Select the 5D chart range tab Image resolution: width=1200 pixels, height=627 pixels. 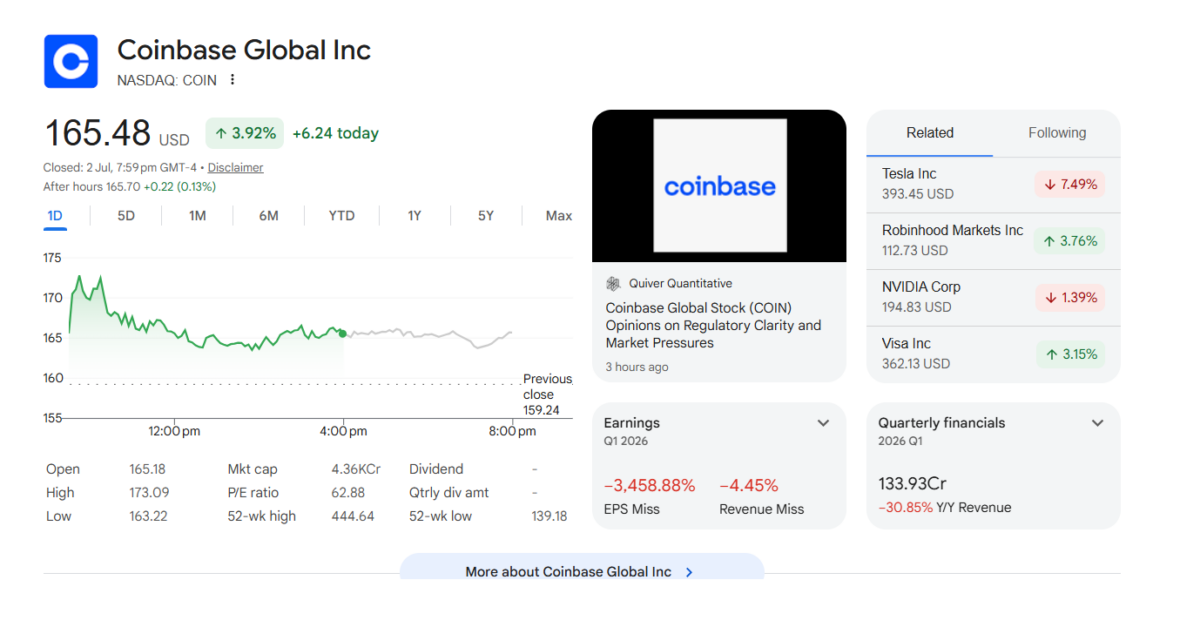pyautogui.click(x=126, y=216)
